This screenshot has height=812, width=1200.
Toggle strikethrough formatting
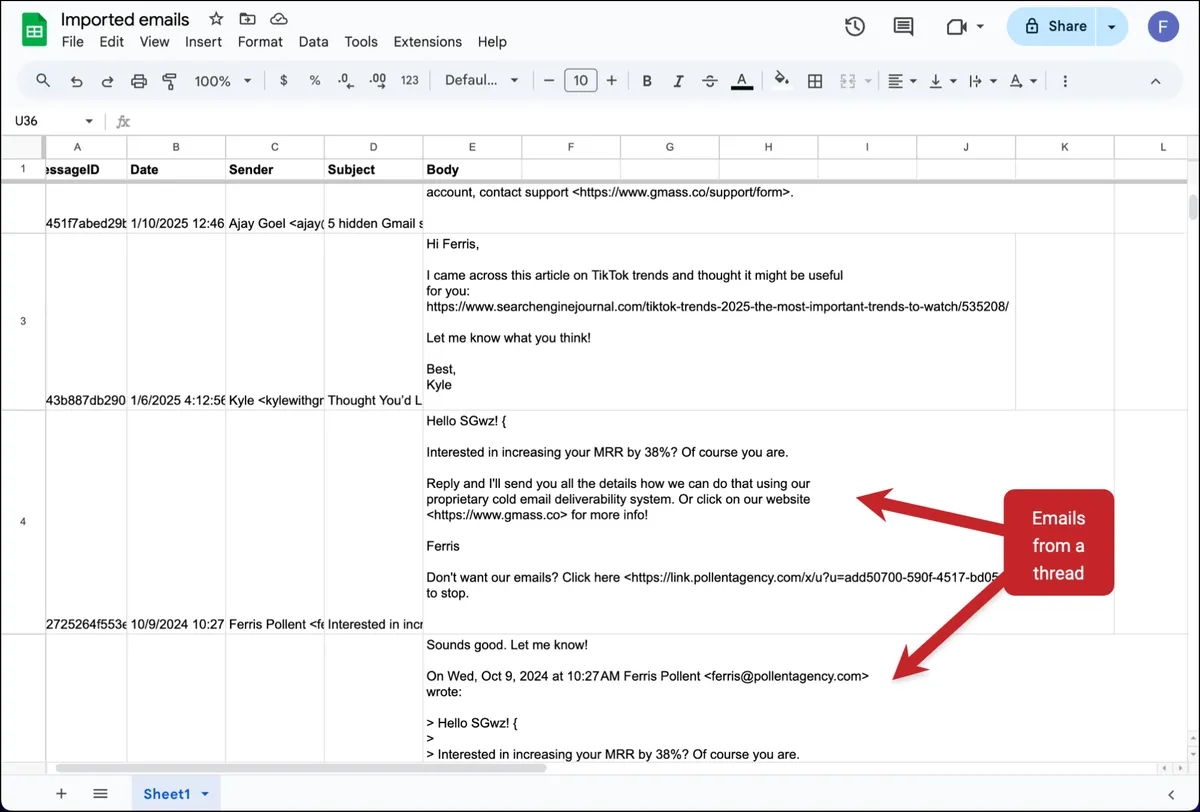coord(710,81)
